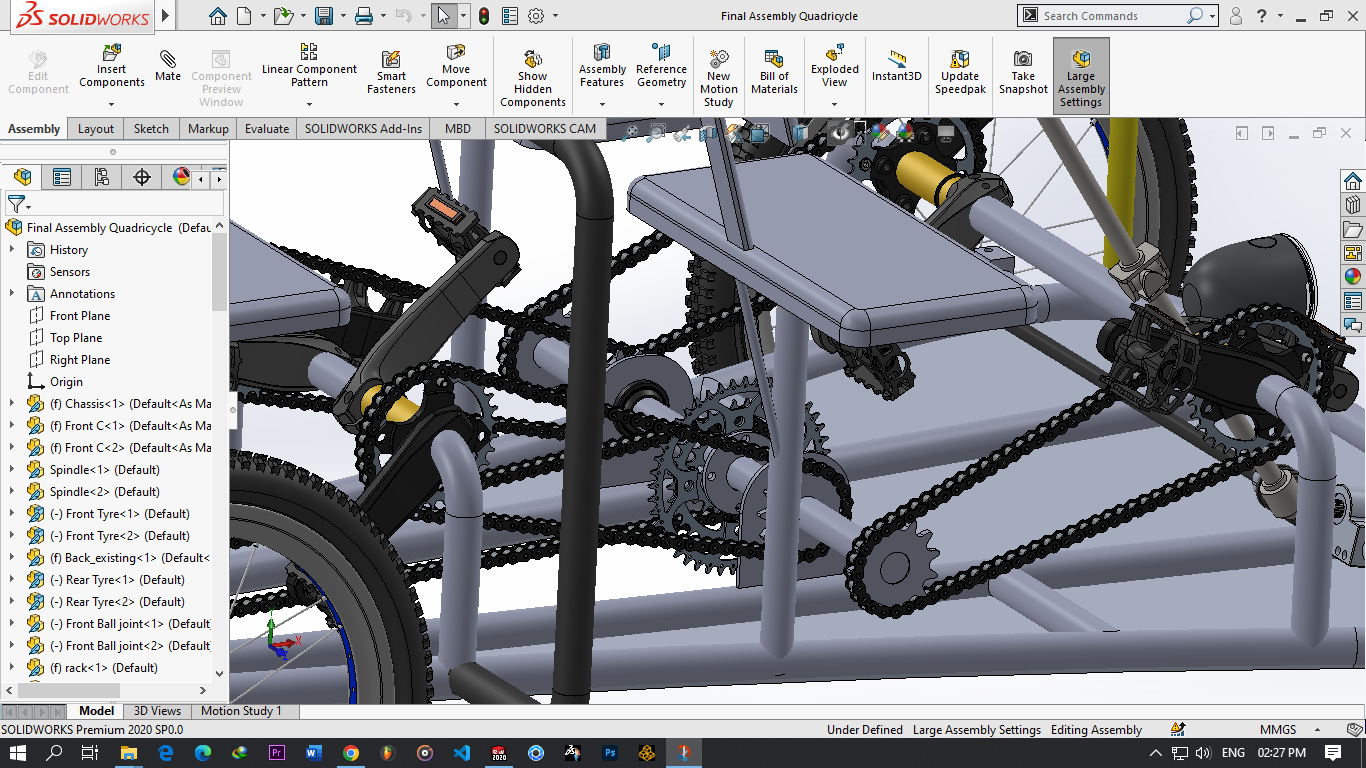Open the PropertyManager panel tab
Viewport: 1366px width, 768px height.
(62, 177)
